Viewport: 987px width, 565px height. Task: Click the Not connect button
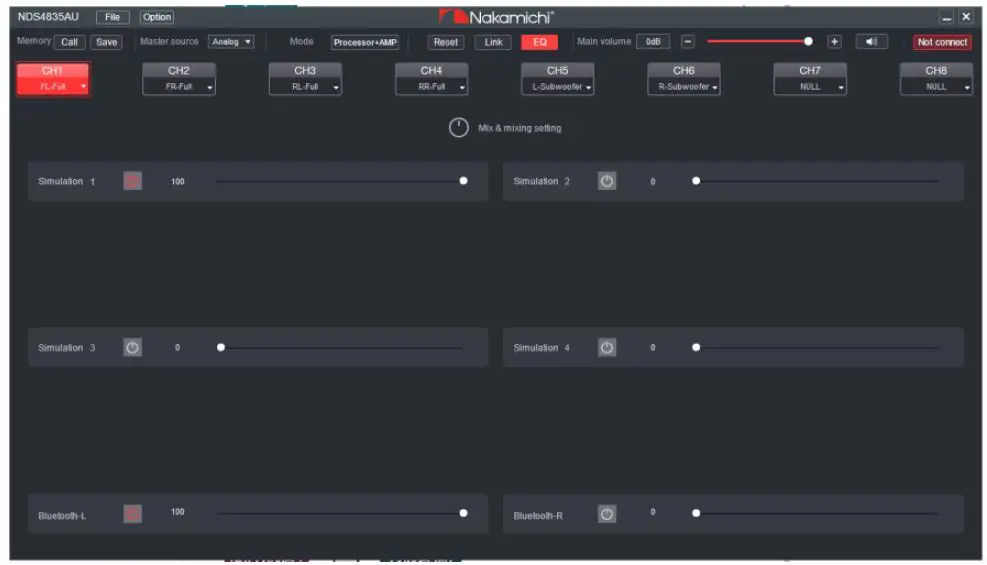(942, 42)
